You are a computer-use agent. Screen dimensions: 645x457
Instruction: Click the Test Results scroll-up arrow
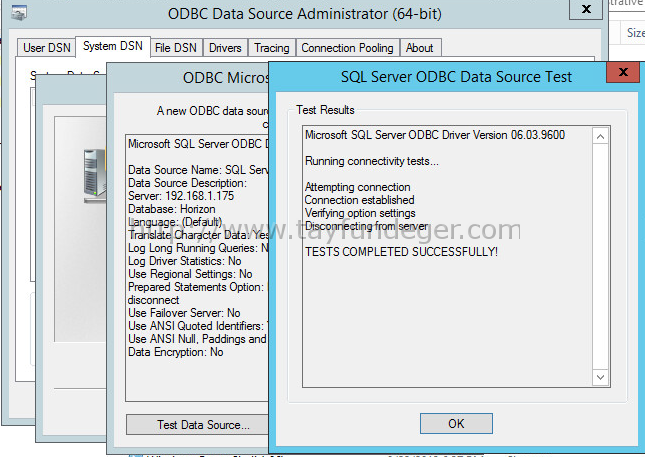pyautogui.click(x=600, y=136)
